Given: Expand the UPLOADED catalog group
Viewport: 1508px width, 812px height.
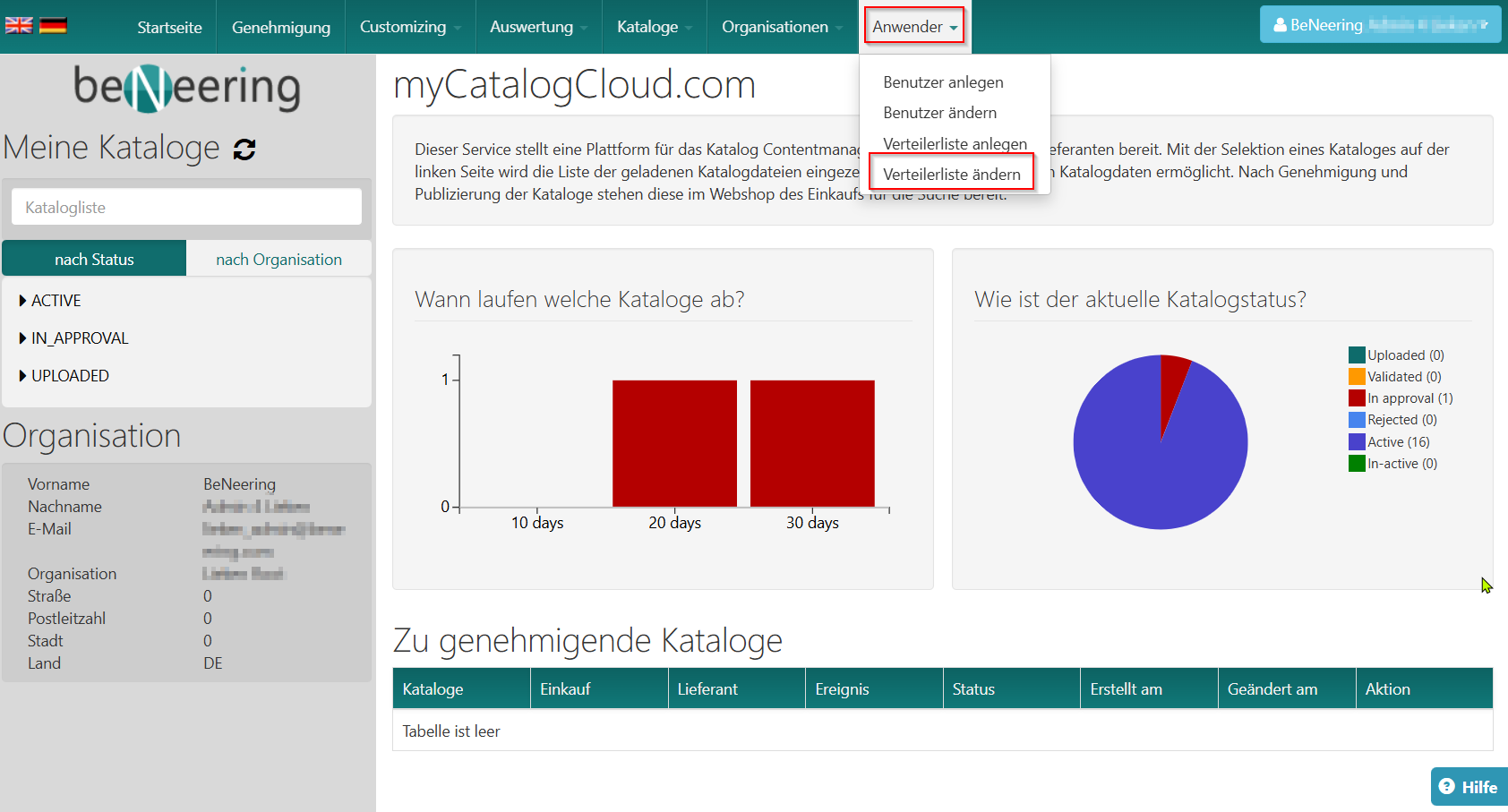Looking at the screenshot, I should coord(69,376).
